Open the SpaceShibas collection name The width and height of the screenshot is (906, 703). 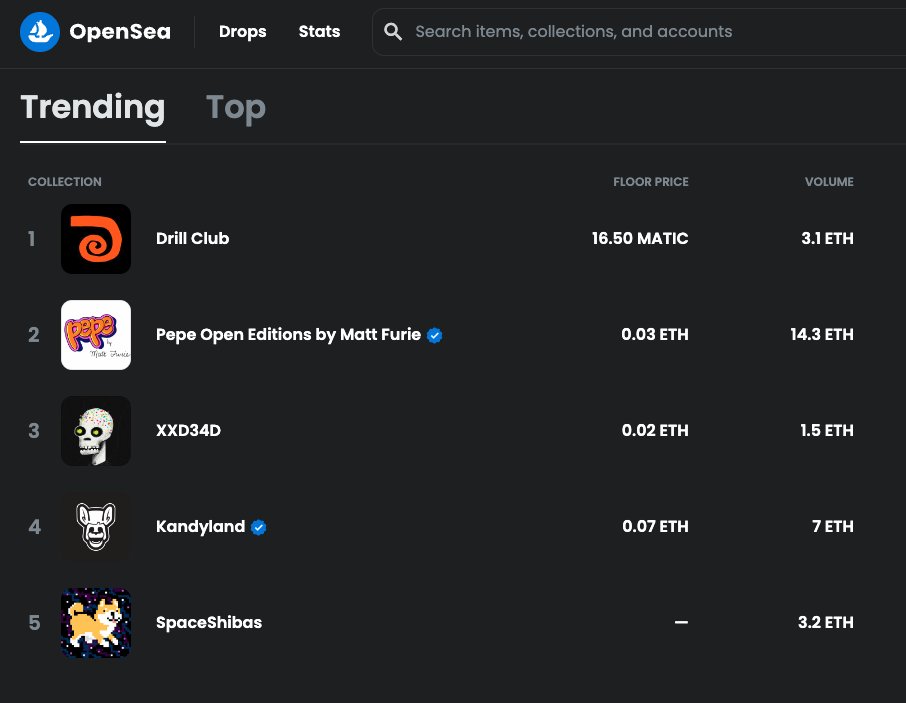coord(209,623)
